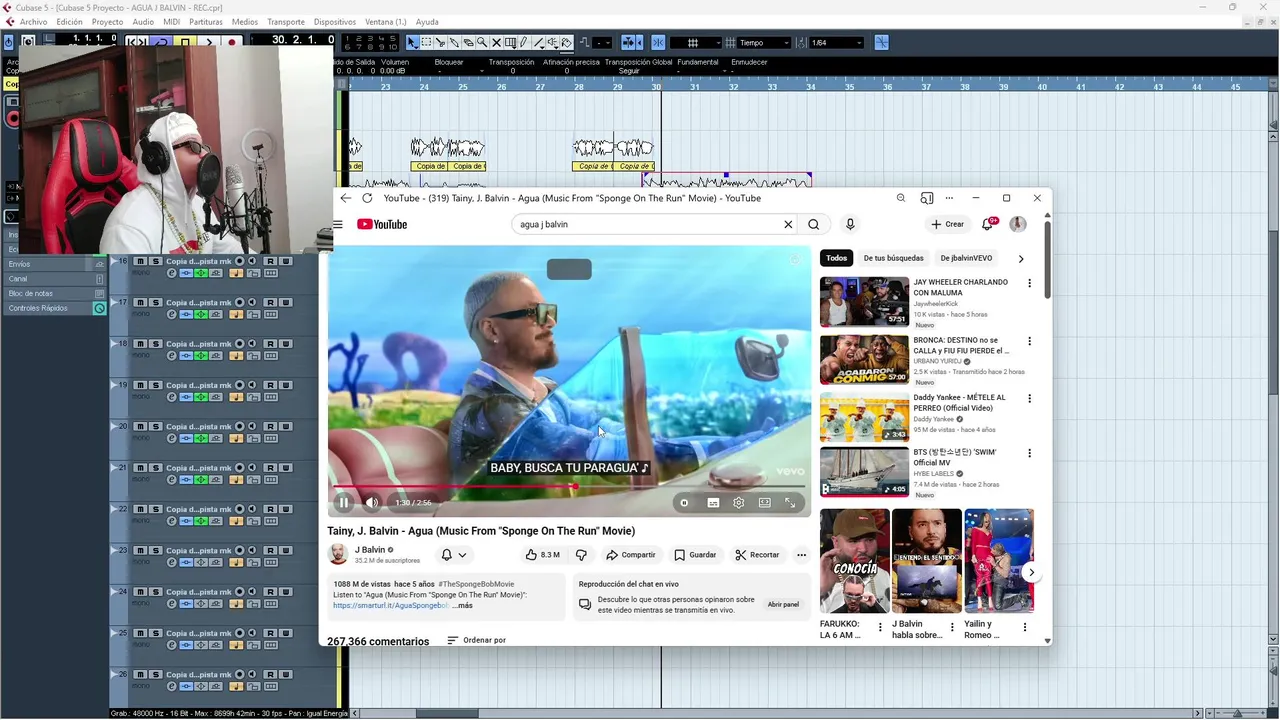Select the Erase tool in Cubase toolbar
Image resolution: width=1280 pixels, height=720 pixels.
pyautogui.click(x=468, y=43)
